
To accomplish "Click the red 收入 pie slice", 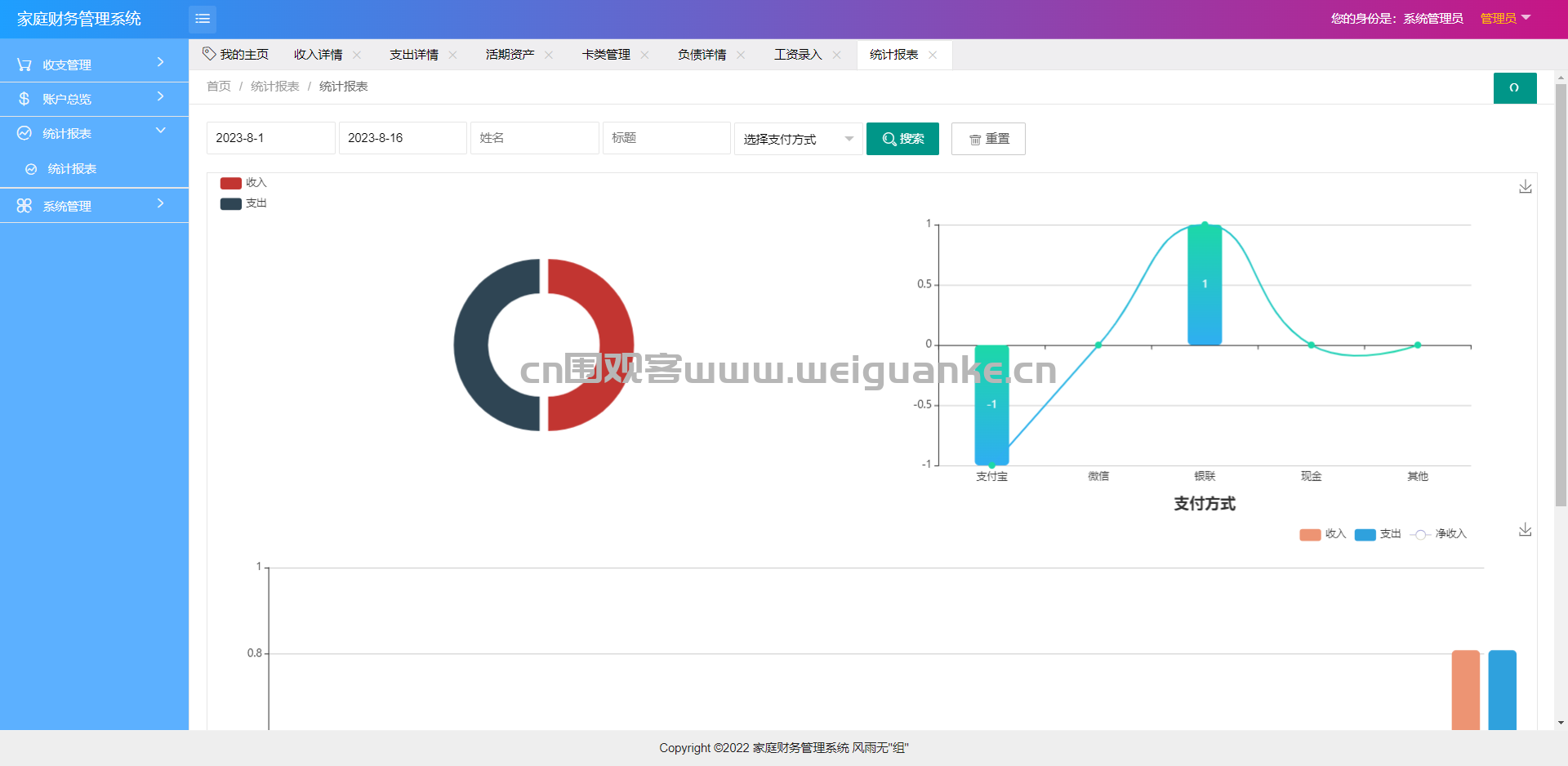I will (x=617, y=345).
